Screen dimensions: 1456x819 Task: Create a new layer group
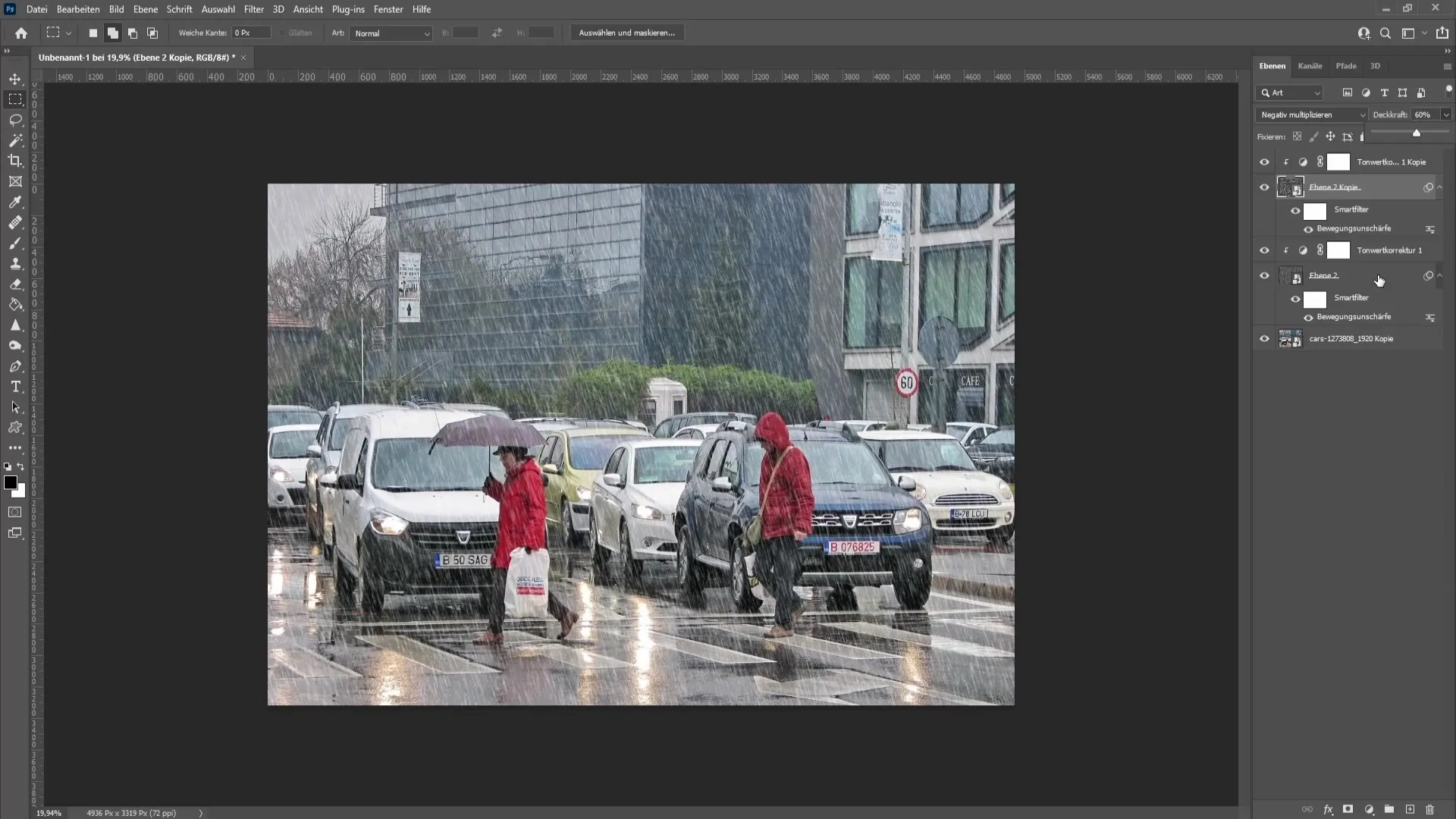[x=1389, y=810]
